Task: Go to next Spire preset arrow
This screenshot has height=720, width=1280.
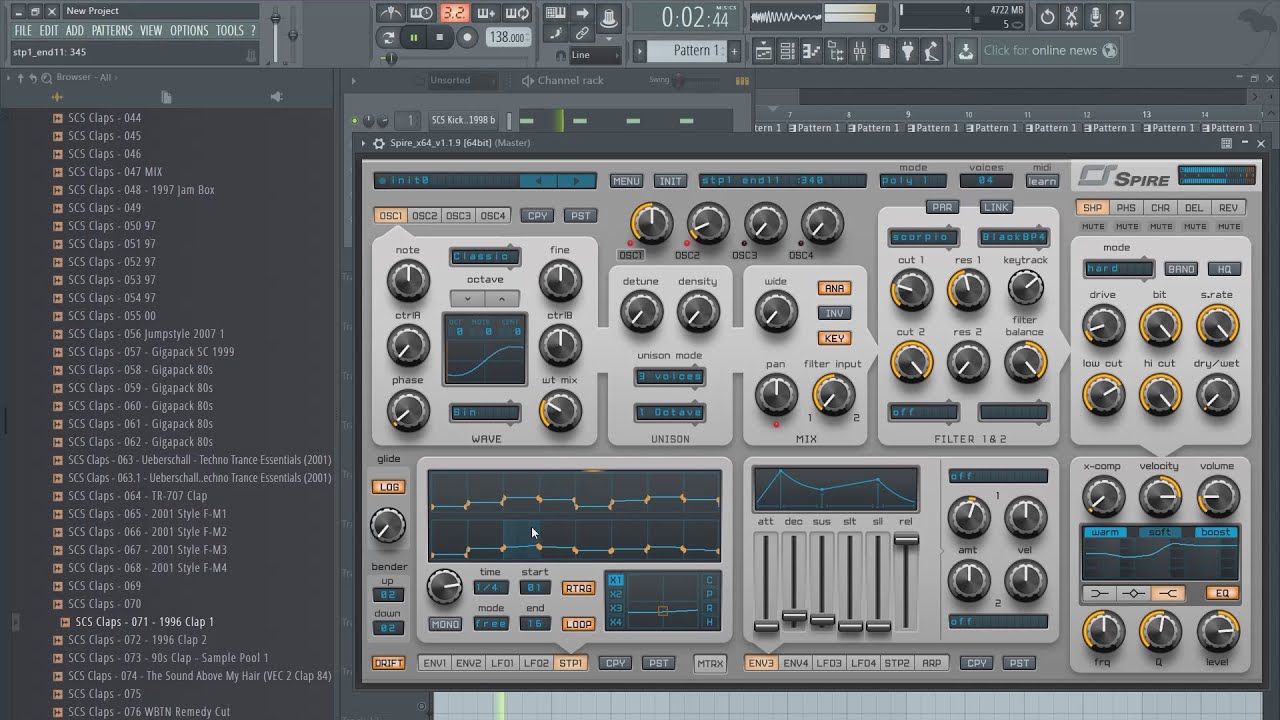Action: pos(575,181)
